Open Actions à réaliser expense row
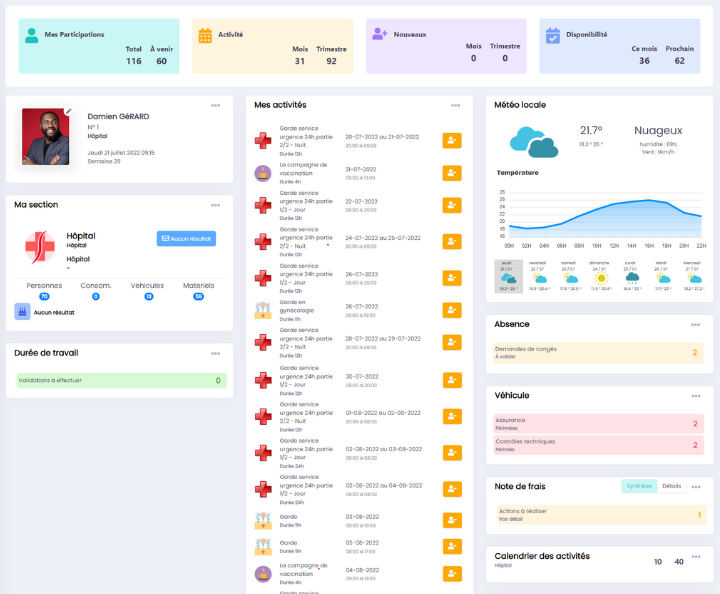 (x=601, y=515)
